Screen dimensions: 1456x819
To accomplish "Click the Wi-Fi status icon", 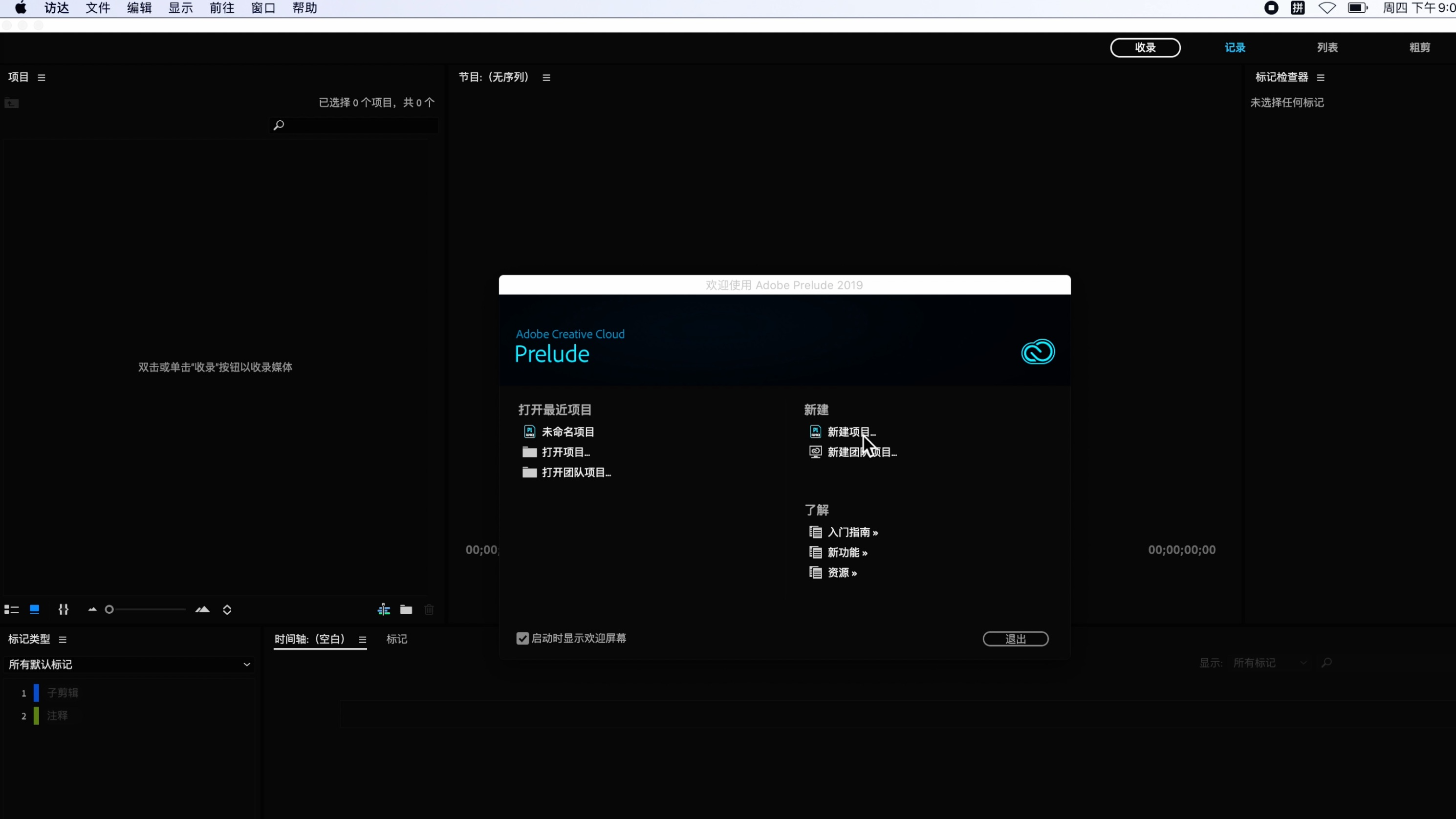I will click(1327, 8).
